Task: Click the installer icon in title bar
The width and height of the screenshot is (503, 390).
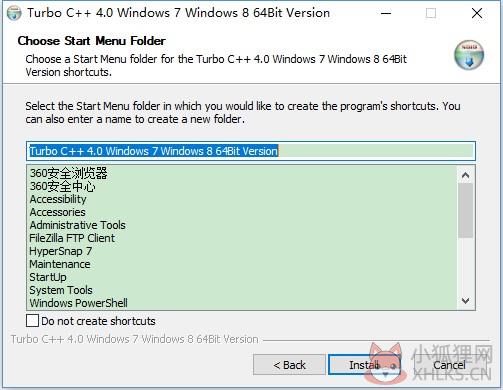Action: tap(14, 13)
